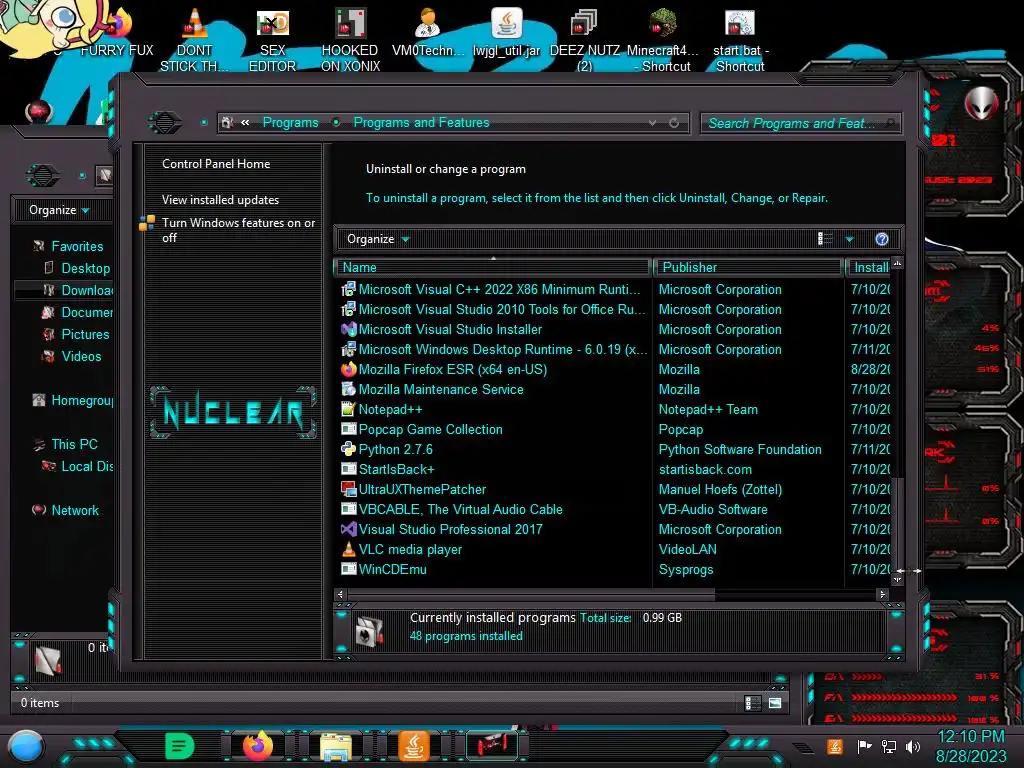Open the start.bat shortcut desktop icon

(x=740, y=40)
